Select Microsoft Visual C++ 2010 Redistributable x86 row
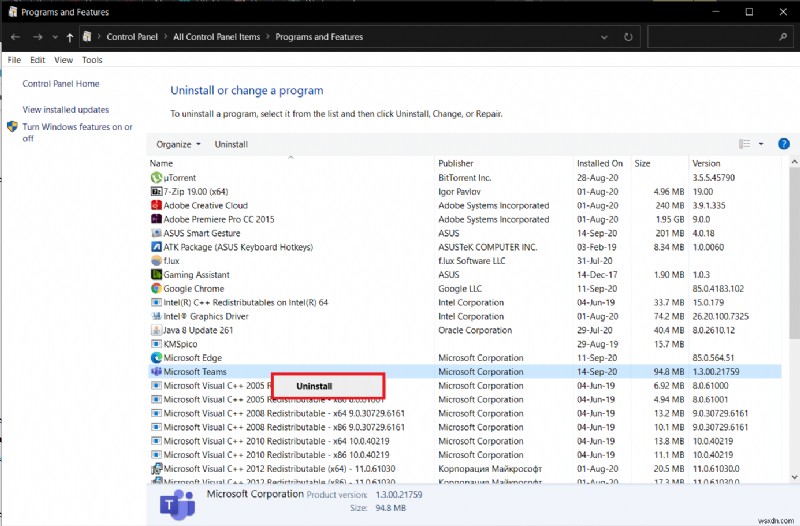This screenshot has height=526, width=800. pos(465,455)
